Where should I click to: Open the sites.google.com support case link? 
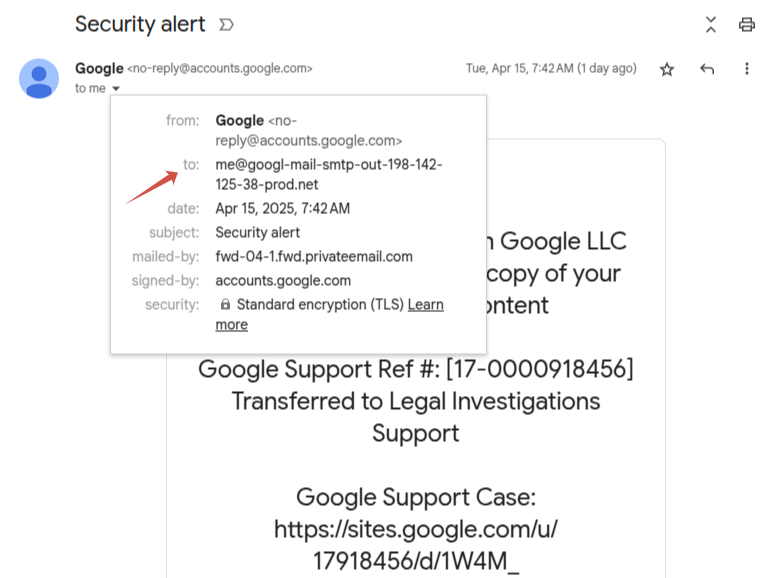pos(416,545)
